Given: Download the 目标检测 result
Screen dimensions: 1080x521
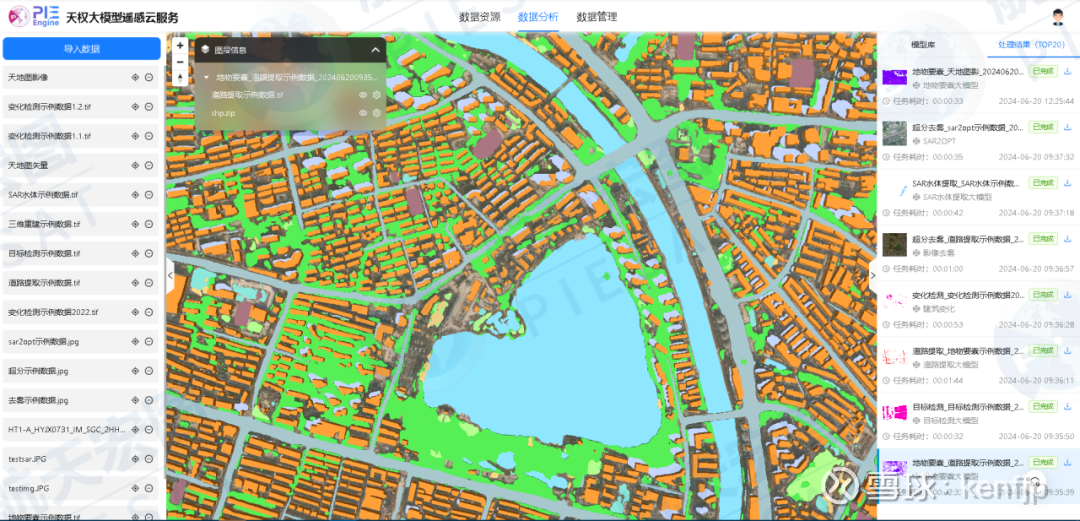Looking at the screenshot, I should pos(1068,406).
